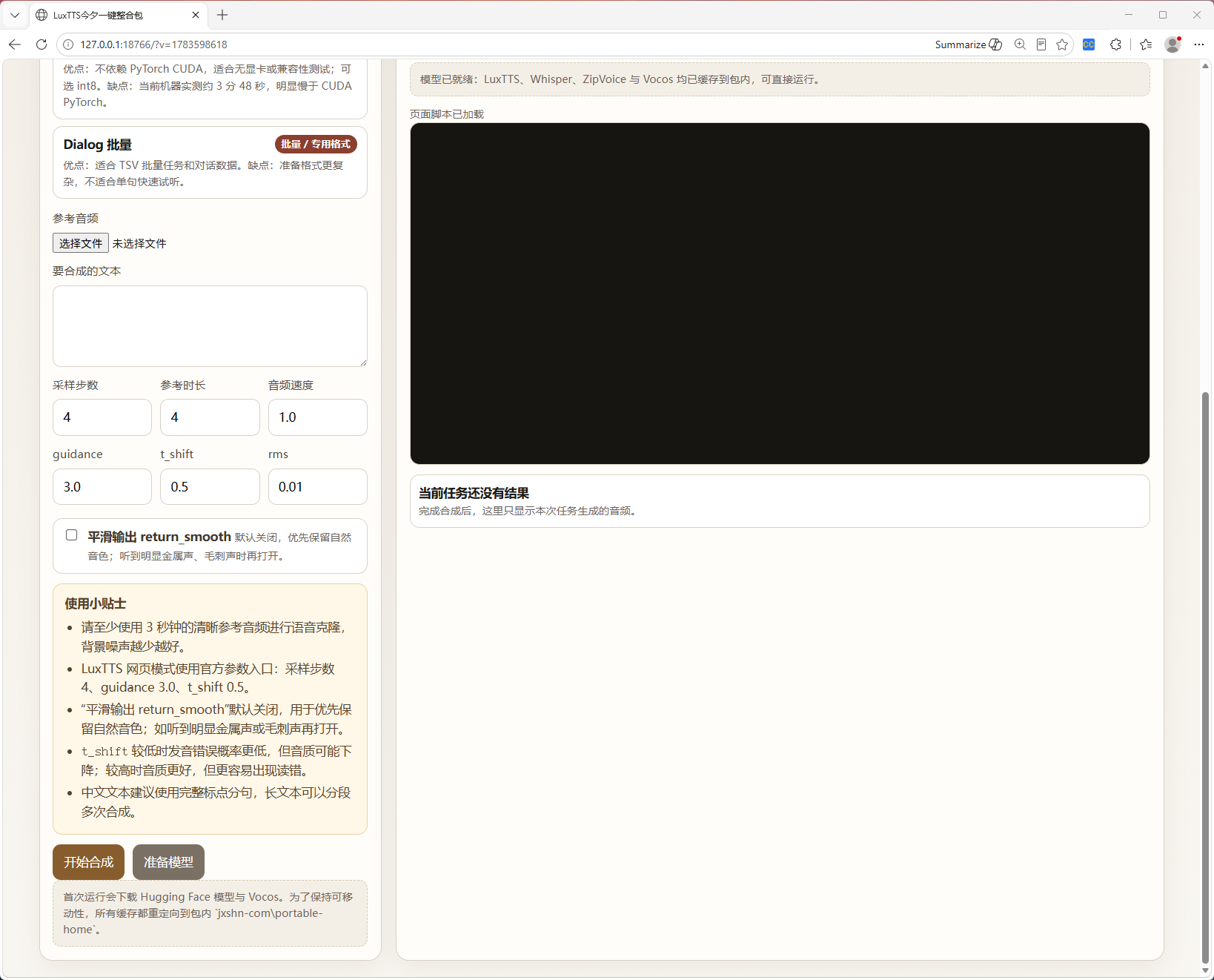Open a new tab with plus icon
This screenshot has width=1214, height=980.
pos(222,15)
